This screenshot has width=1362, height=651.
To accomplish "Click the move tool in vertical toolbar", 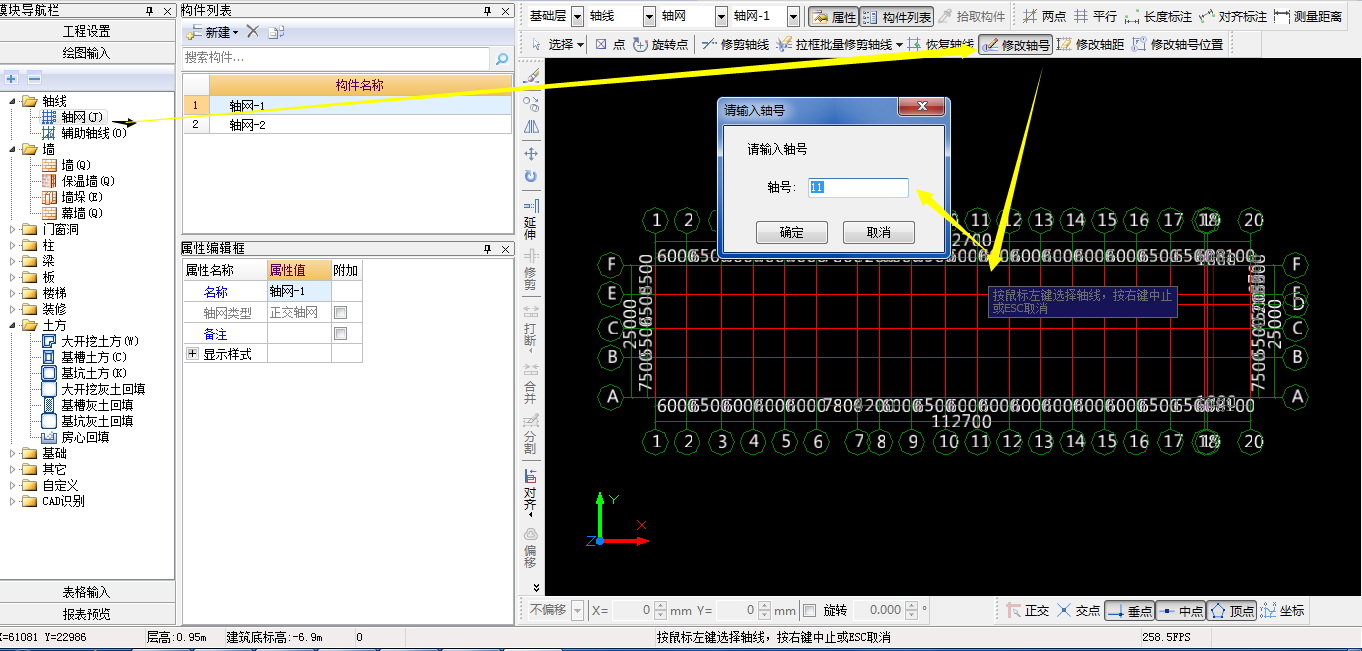I will tap(531, 153).
